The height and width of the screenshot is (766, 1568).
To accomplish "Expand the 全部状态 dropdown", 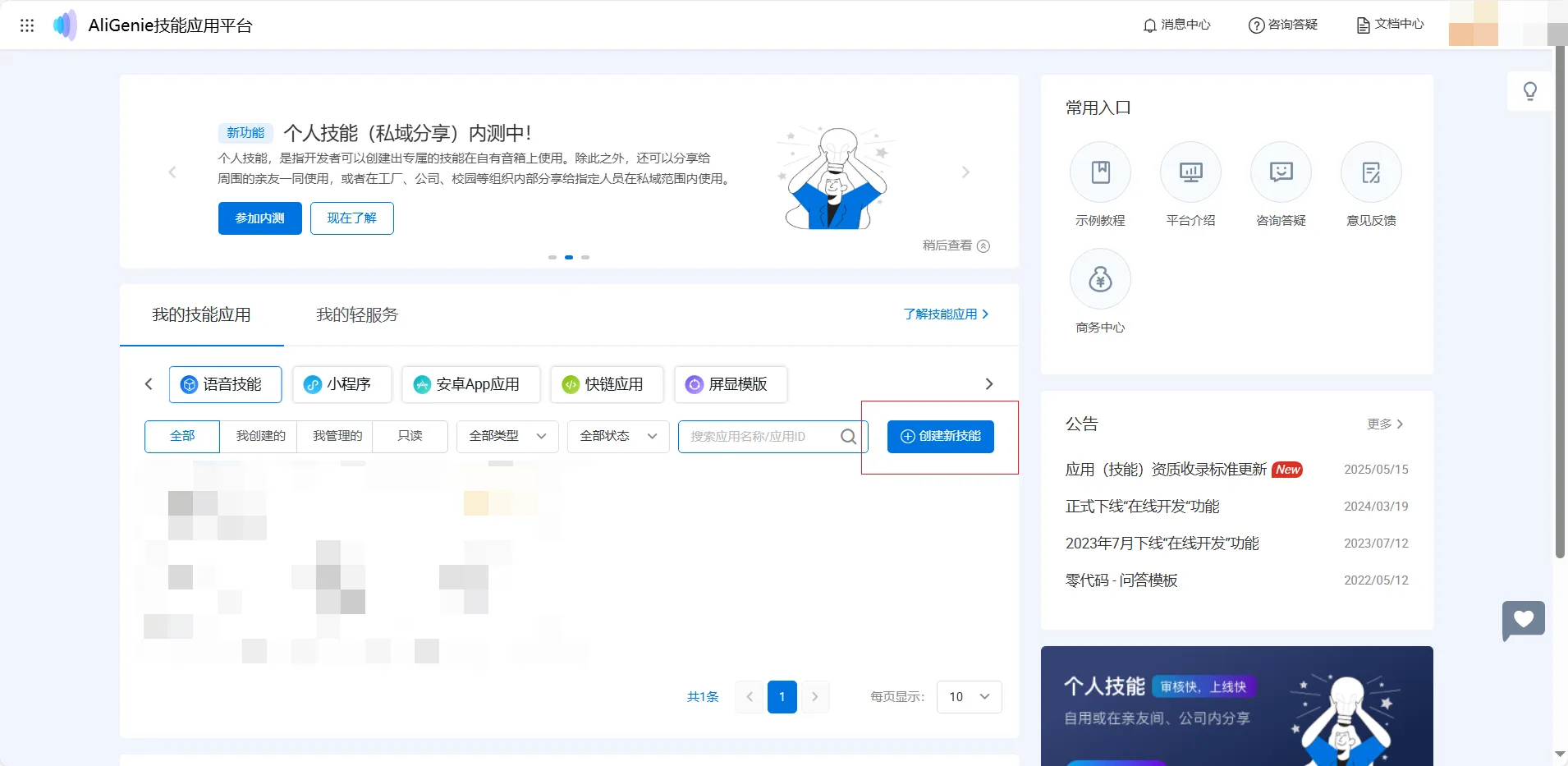I will 618,436.
